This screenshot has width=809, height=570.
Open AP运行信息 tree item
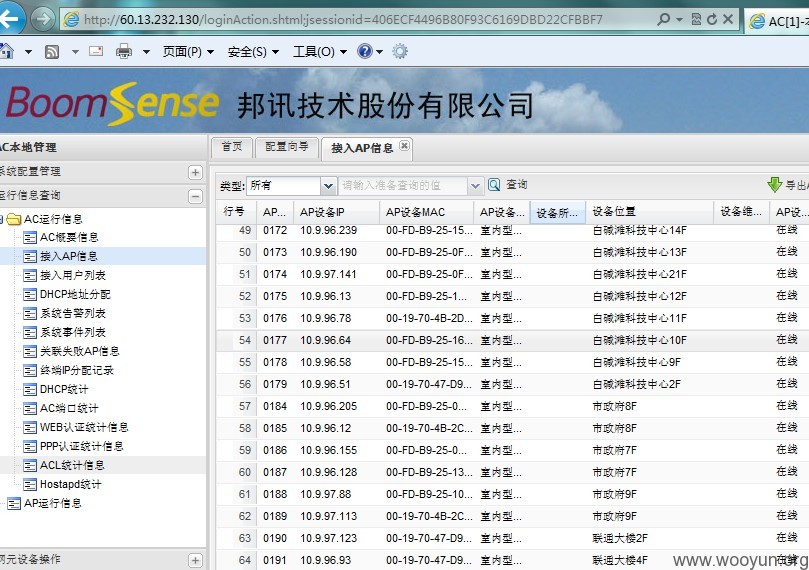pos(53,503)
